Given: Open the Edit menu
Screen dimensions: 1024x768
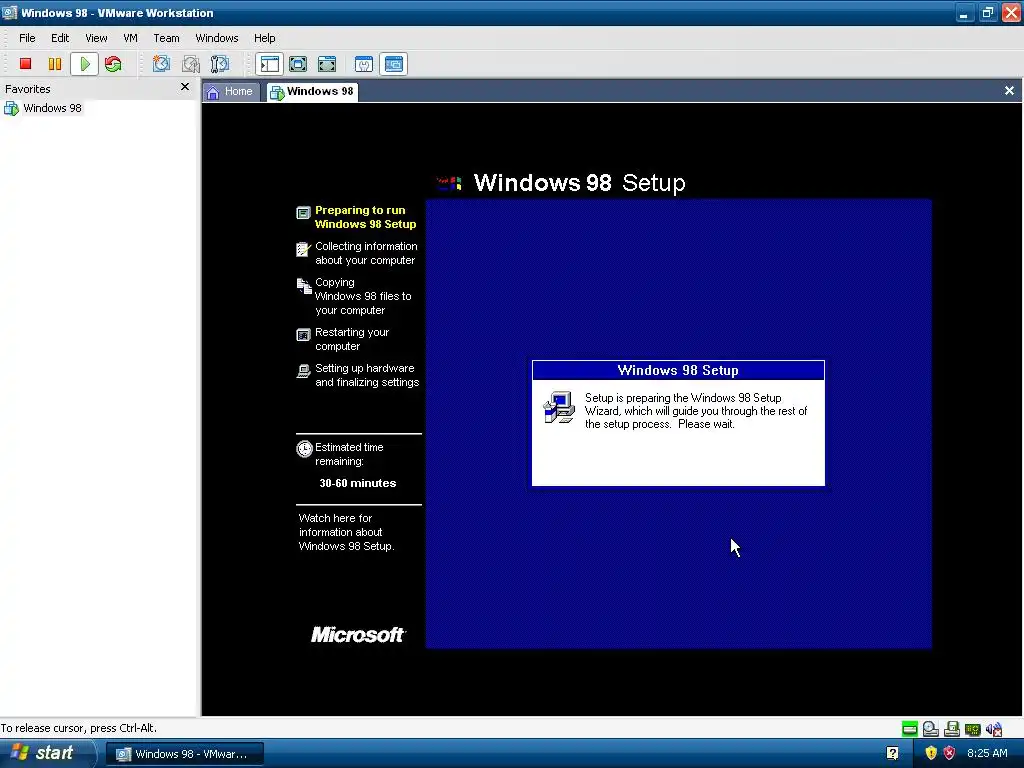Looking at the screenshot, I should (60, 38).
